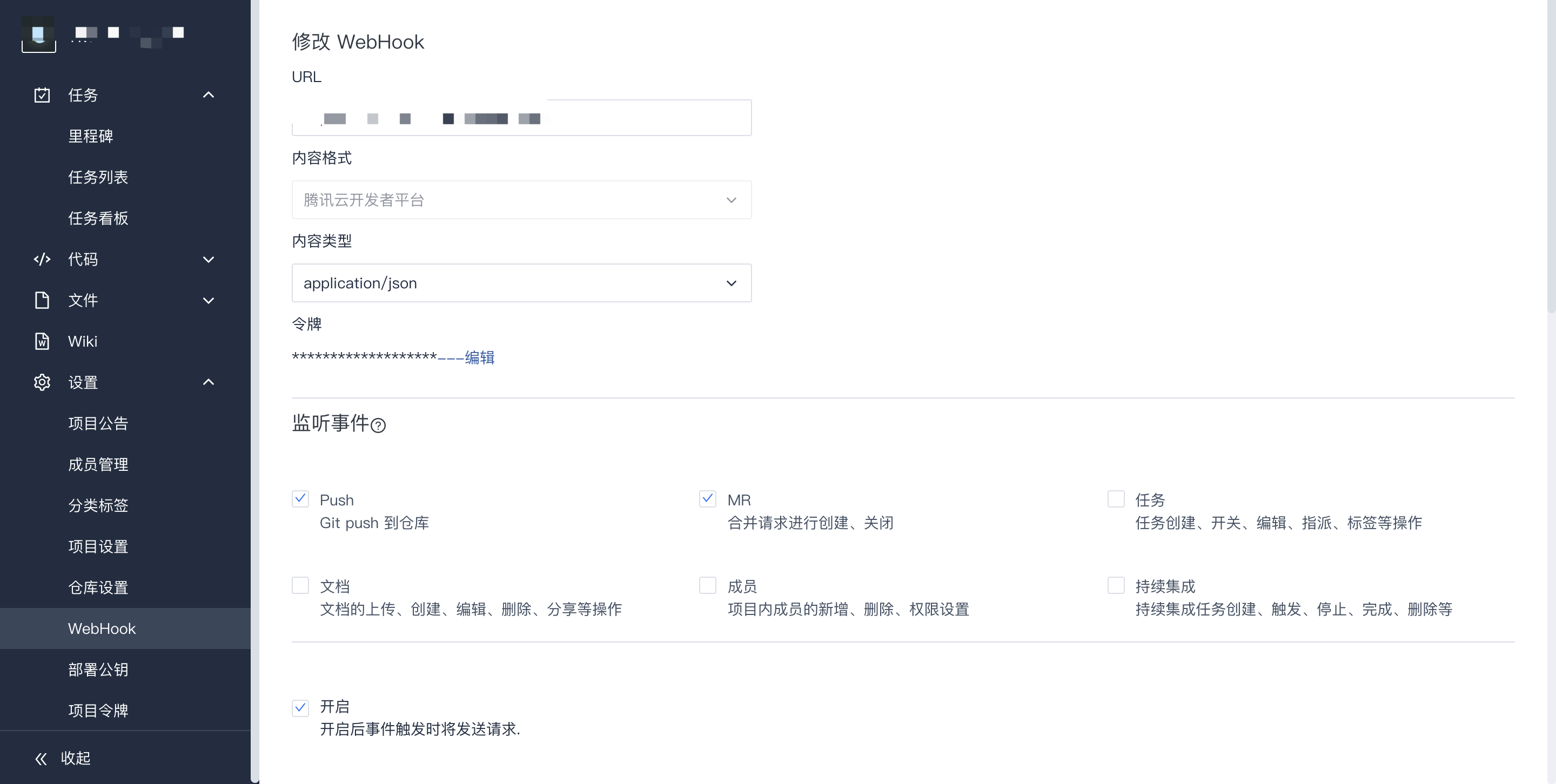1556x784 pixels.
Task: Open 任务看板 from the sidebar
Action: click(98, 218)
